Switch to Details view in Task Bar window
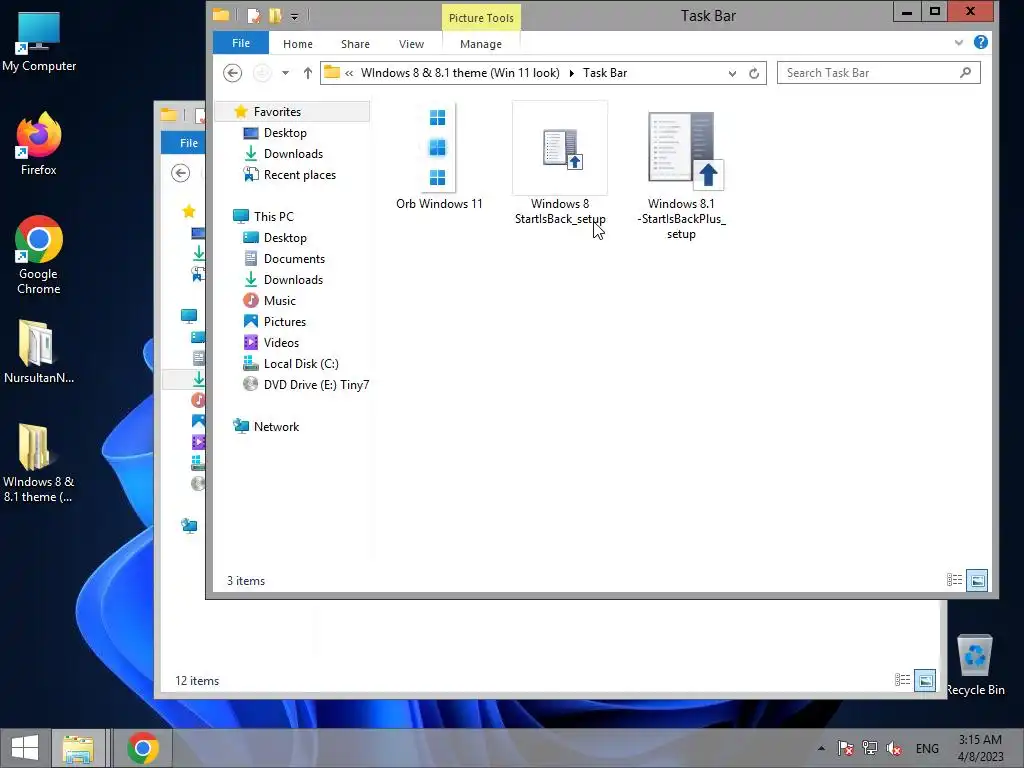Screen dimensions: 1024x768 pos(954,579)
